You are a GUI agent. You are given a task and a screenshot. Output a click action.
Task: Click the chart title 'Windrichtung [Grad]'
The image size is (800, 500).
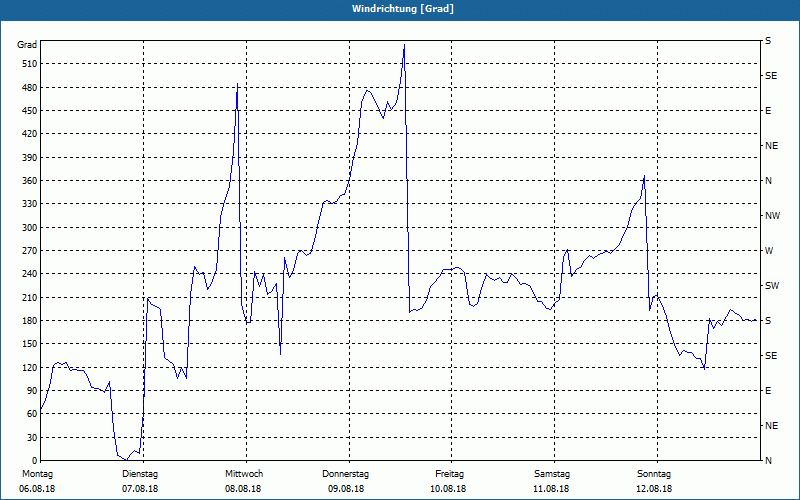coord(403,9)
